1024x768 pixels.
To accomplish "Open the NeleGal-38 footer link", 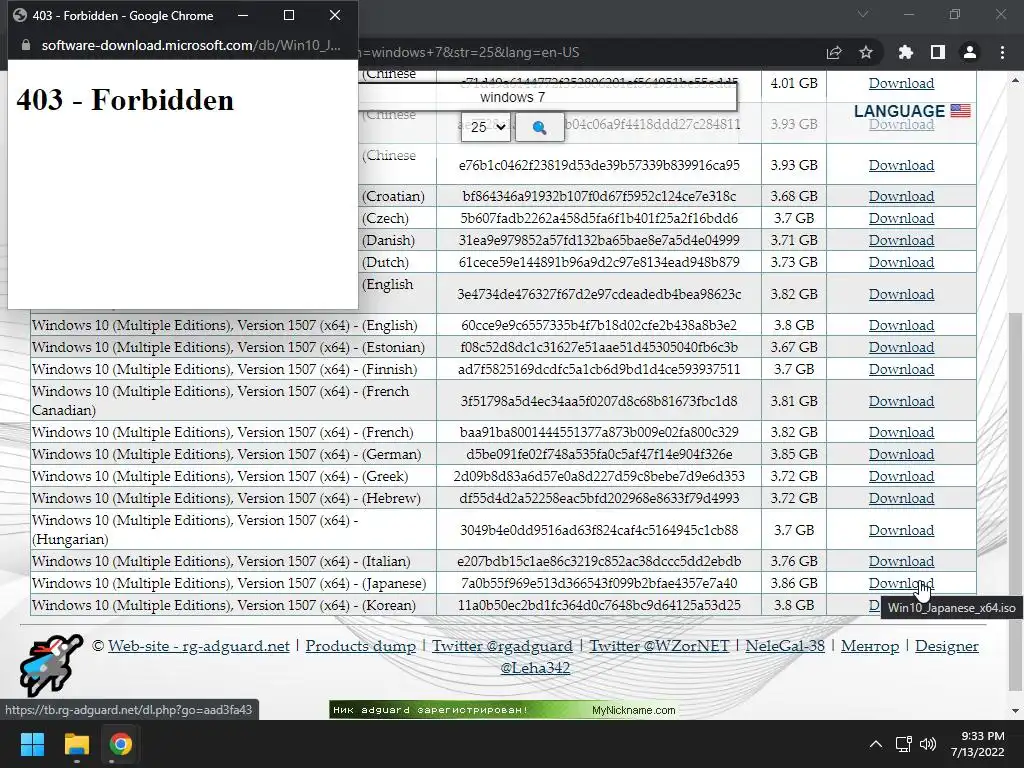I will 785,646.
